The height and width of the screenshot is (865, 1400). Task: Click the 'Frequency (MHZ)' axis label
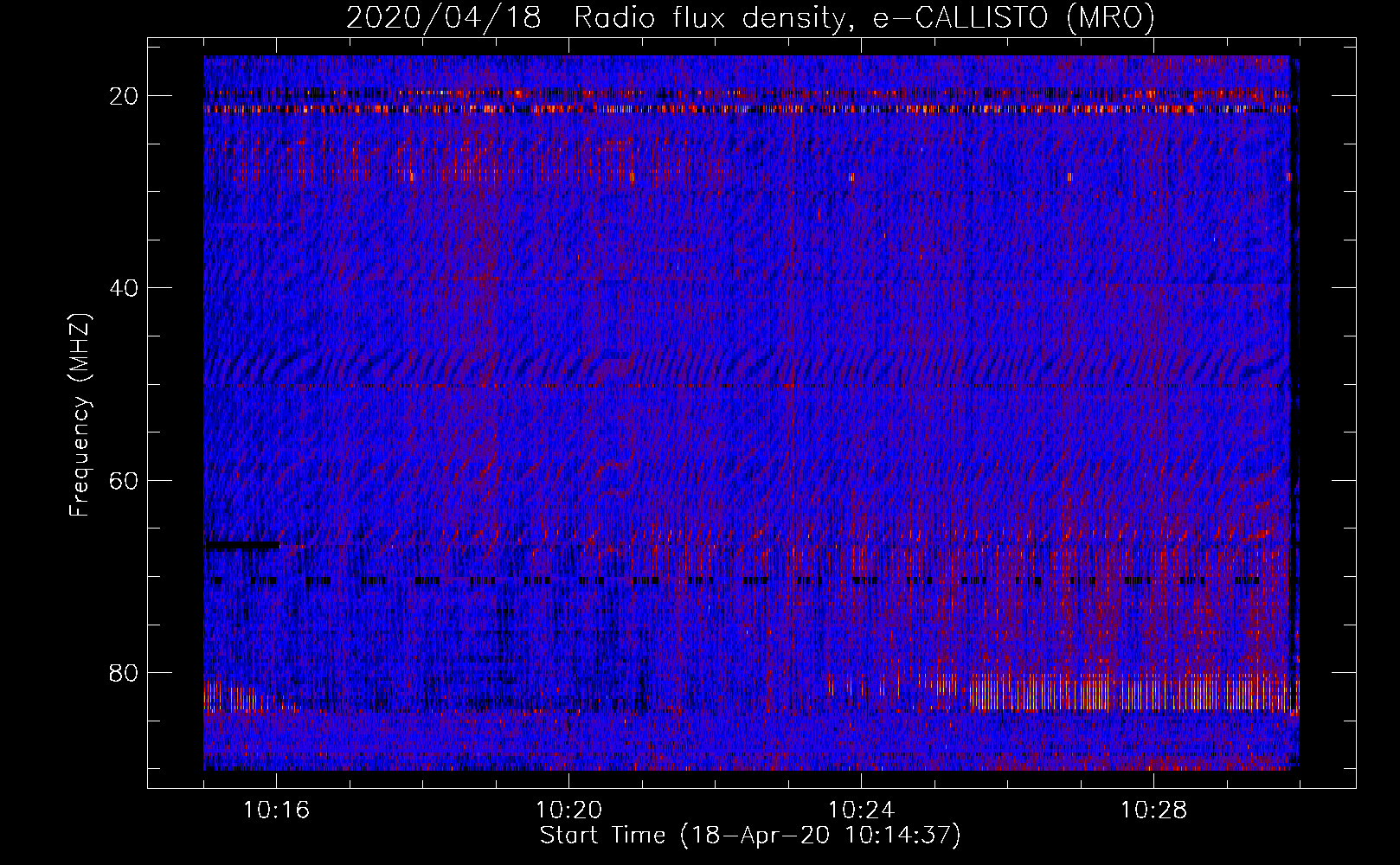tap(80, 415)
